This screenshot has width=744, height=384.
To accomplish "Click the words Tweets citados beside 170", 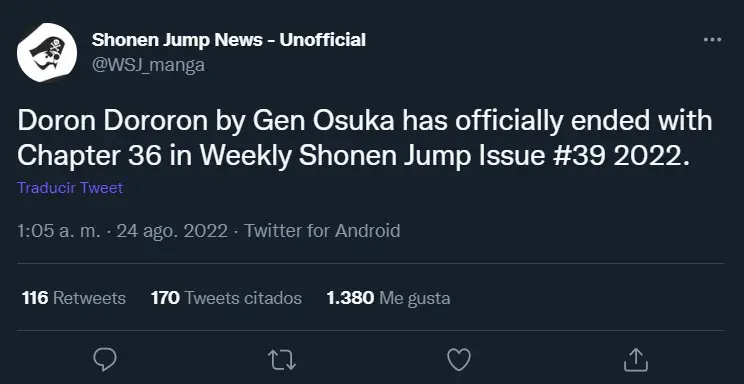I will pos(243,298).
